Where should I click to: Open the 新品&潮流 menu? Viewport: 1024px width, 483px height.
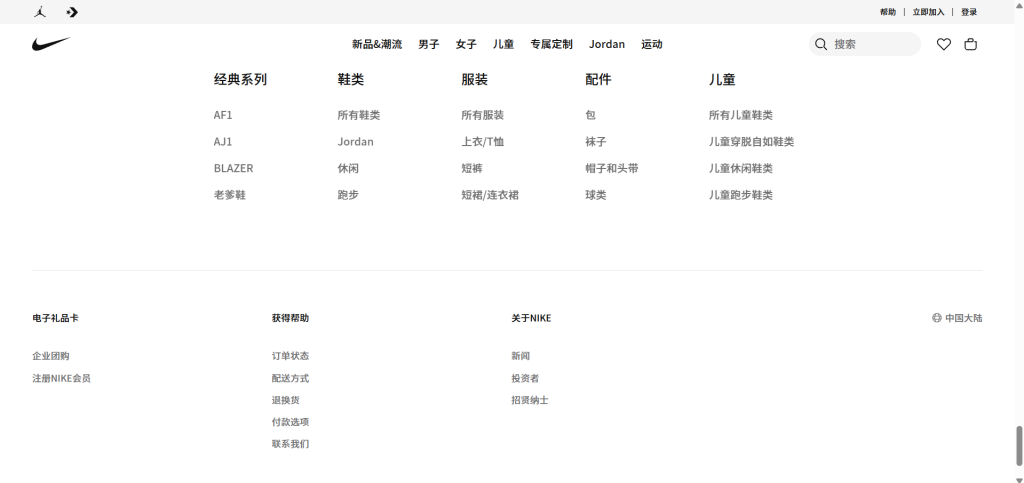click(x=377, y=44)
